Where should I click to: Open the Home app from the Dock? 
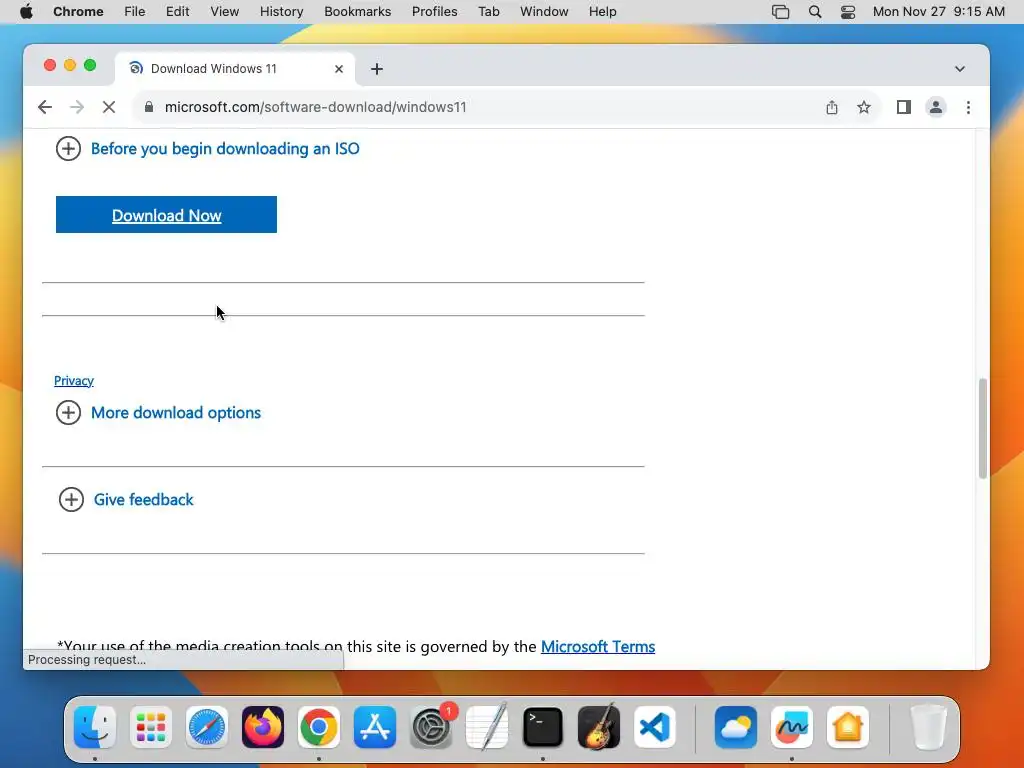848,727
